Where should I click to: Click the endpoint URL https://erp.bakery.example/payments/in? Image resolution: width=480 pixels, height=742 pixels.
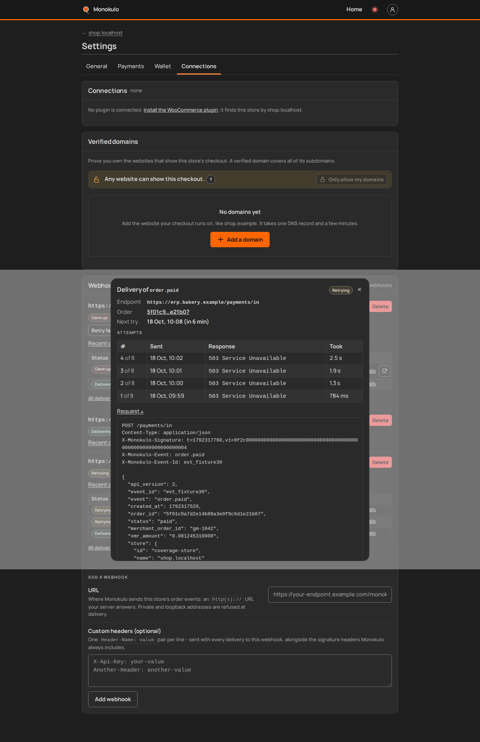[203, 302]
